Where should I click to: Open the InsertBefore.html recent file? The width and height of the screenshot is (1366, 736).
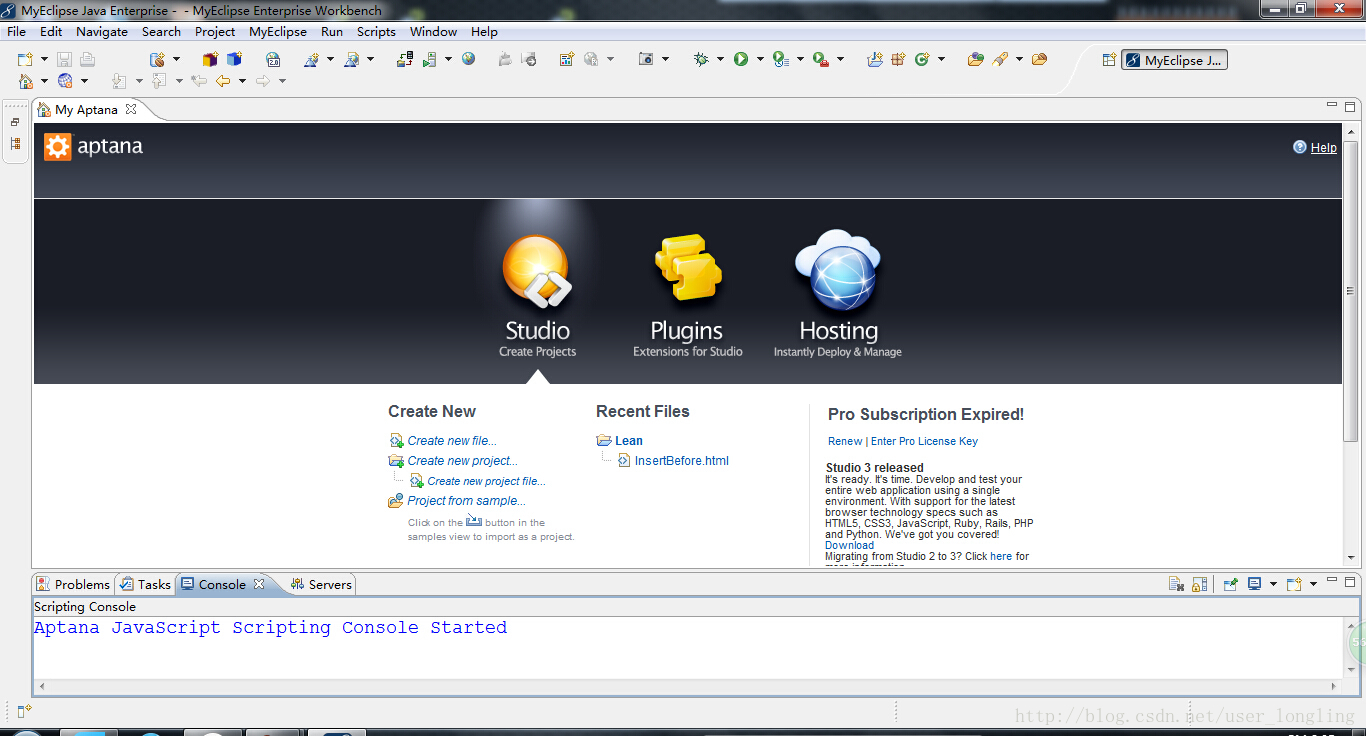tap(682, 461)
